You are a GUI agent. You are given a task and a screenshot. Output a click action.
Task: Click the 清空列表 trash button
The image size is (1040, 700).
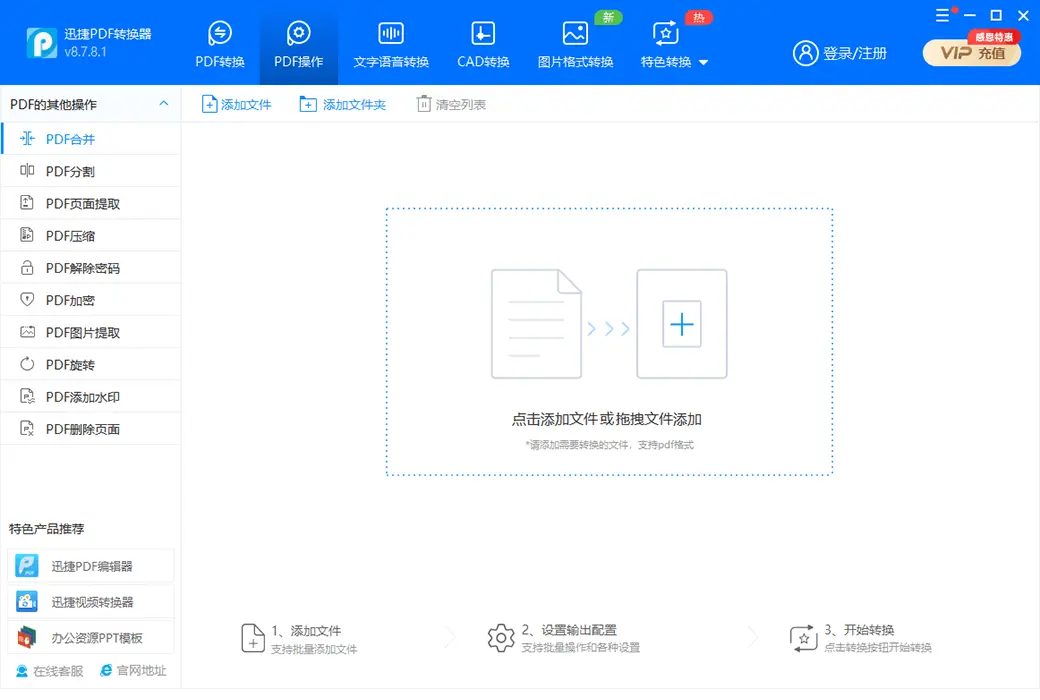451,104
